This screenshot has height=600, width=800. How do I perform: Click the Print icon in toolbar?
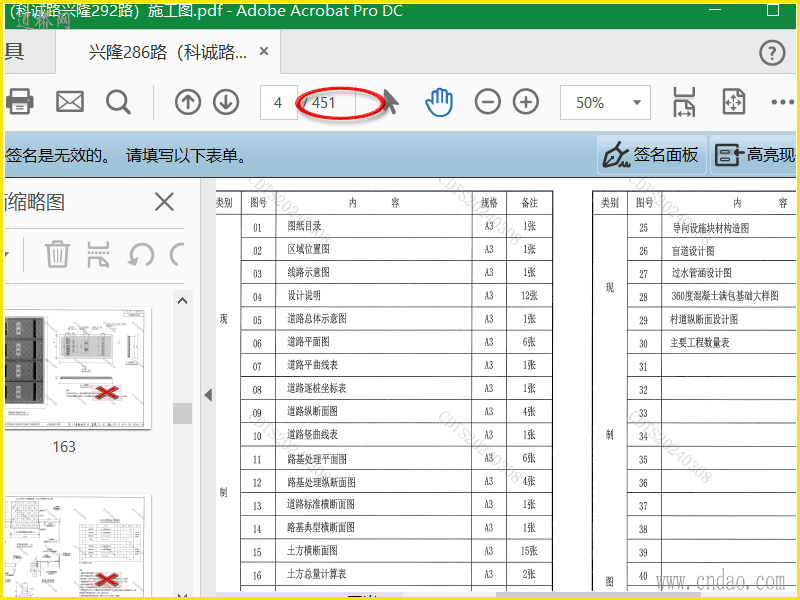[20, 102]
